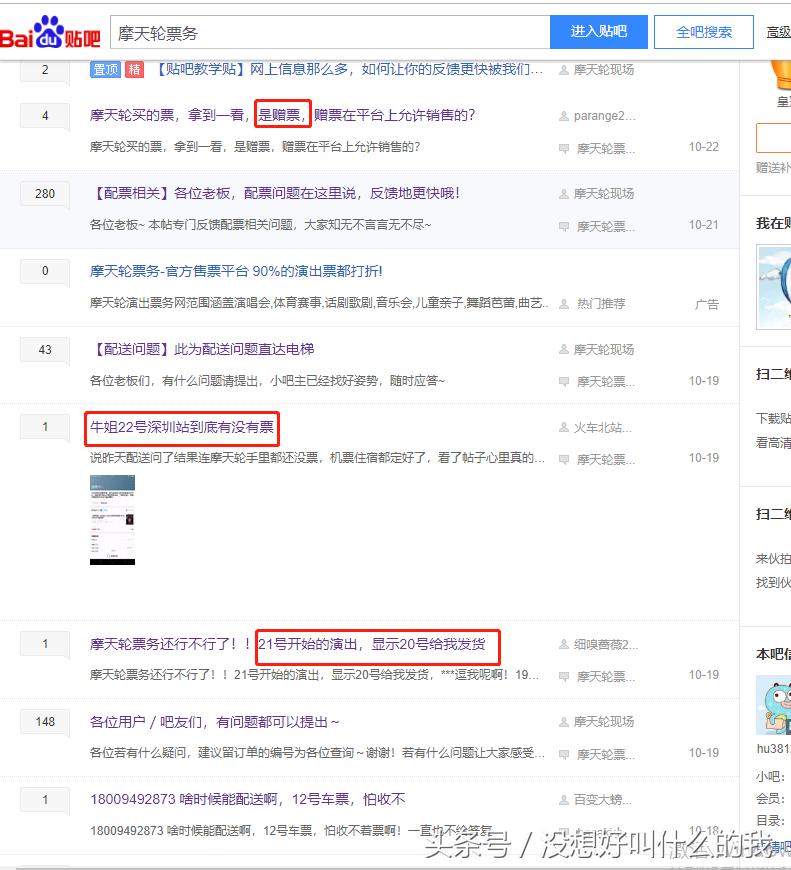
Task: Open post 各位用户 / 吧友们,有问题都可以提出
Action: pos(214,722)
